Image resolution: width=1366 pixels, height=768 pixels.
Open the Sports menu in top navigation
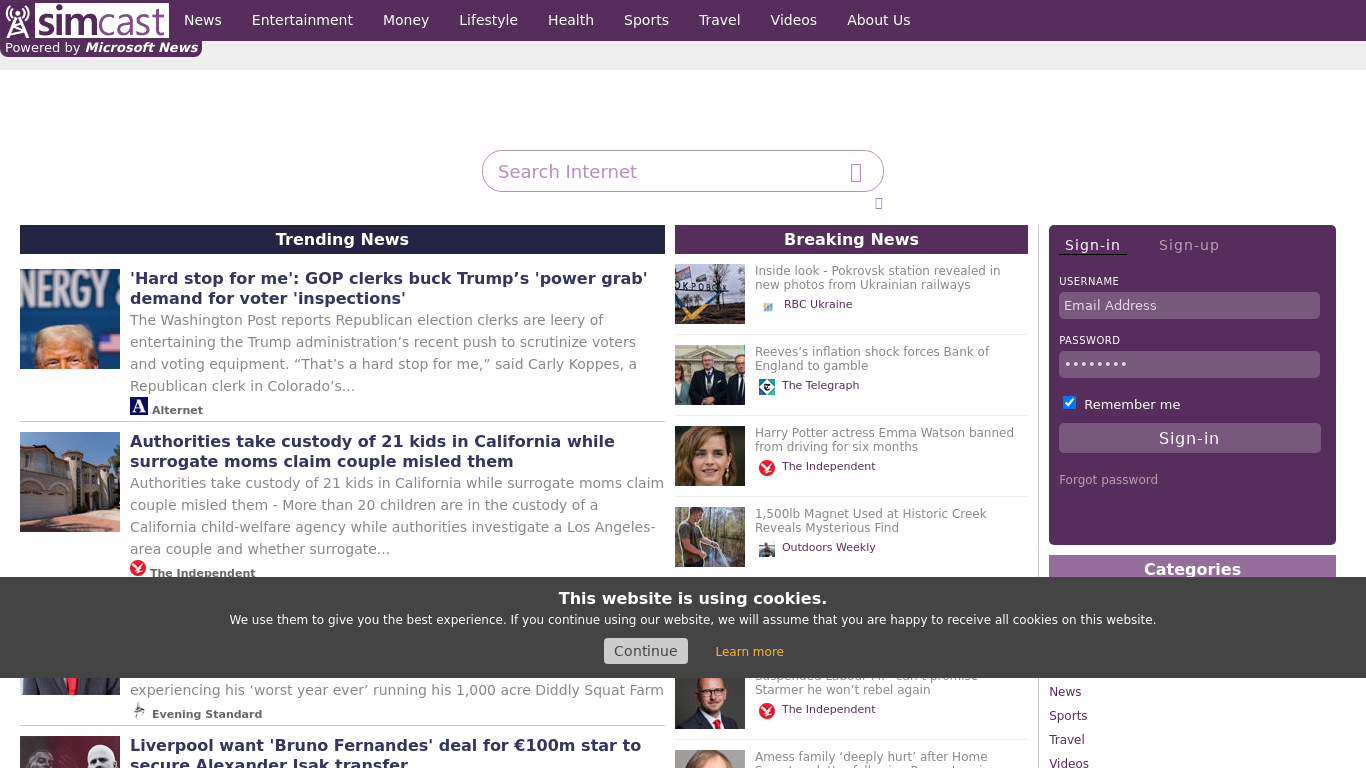coord(646,20)
